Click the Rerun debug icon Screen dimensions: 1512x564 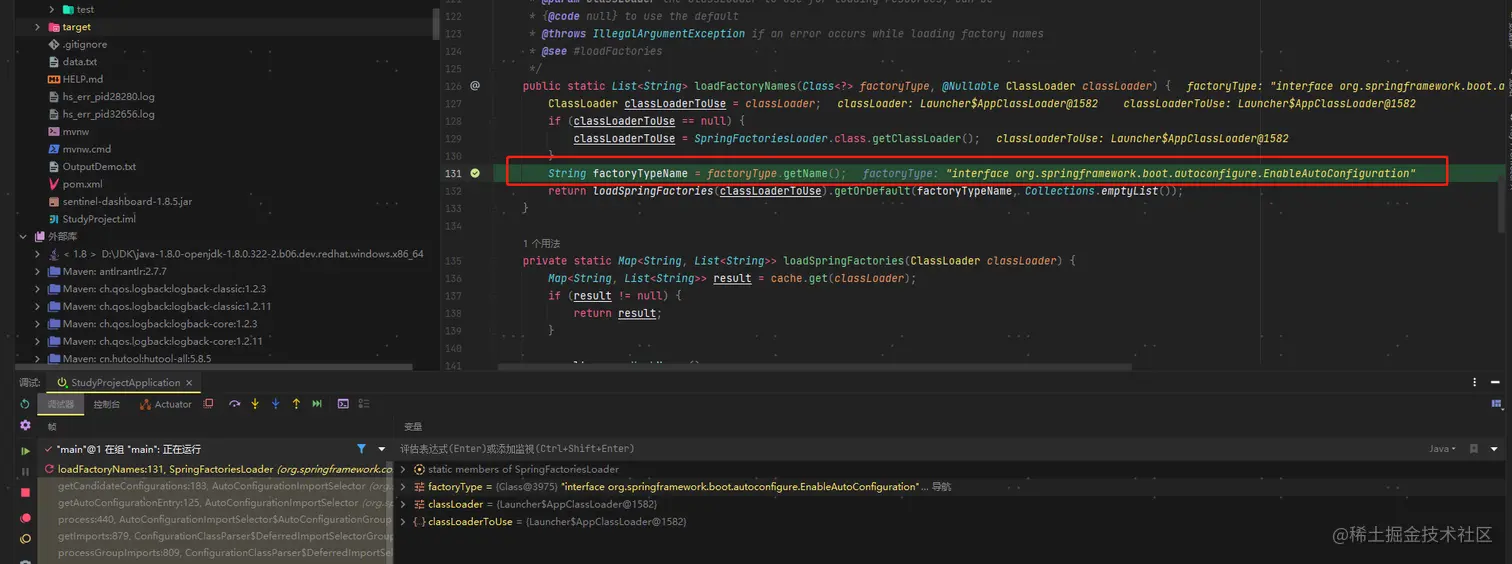(25, 404)
